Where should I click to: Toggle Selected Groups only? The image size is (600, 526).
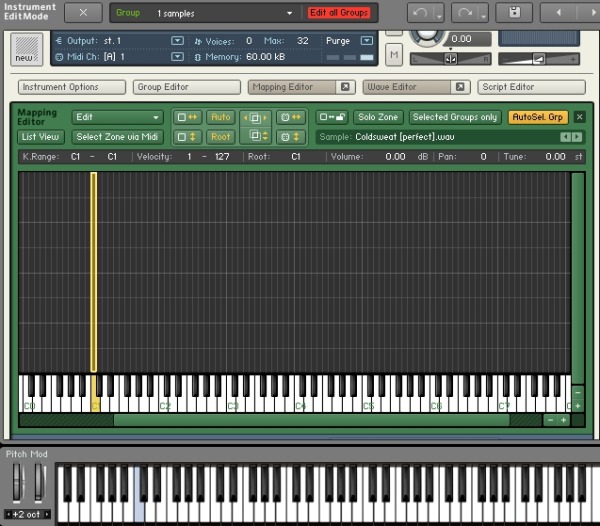(455, 117)
